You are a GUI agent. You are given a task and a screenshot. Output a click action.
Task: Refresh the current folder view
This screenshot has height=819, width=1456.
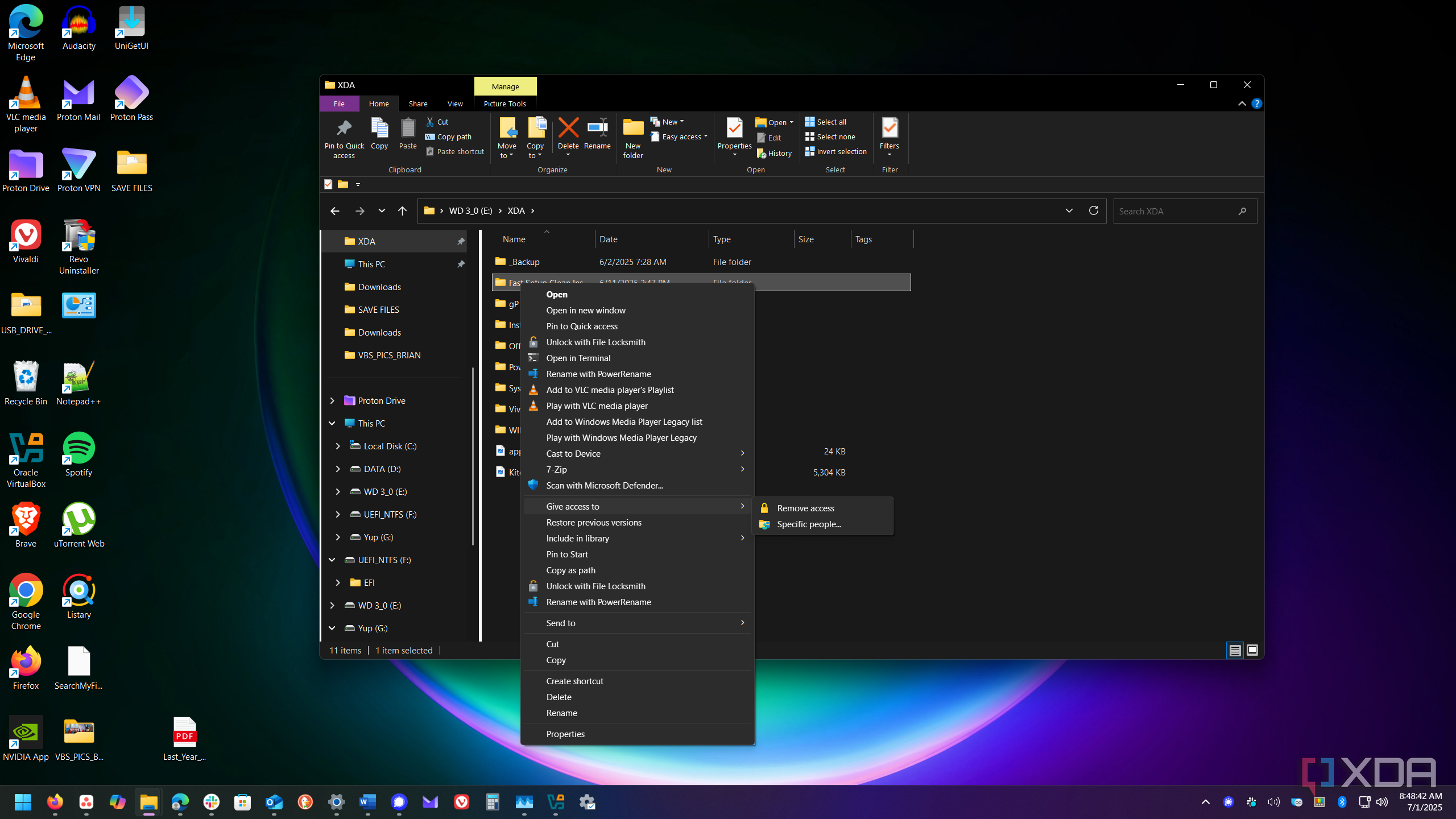point(1093,210)
